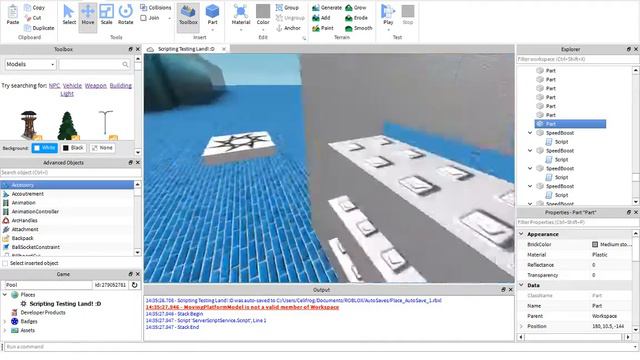Click the Light search suggestion link

click(x=67, y=93)
